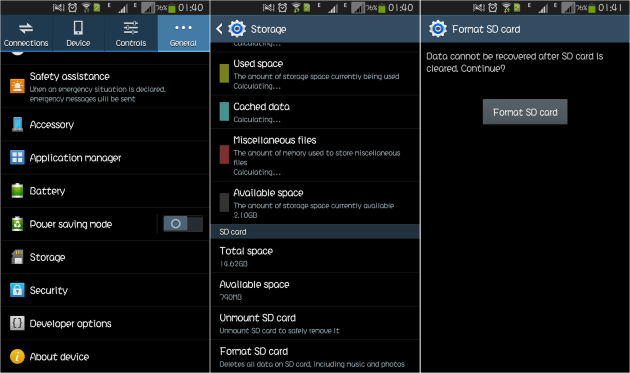The height and width of the screenshot is (373, 630).
Task: Tap the Storage SD card icon
Action: click(17, 257)
